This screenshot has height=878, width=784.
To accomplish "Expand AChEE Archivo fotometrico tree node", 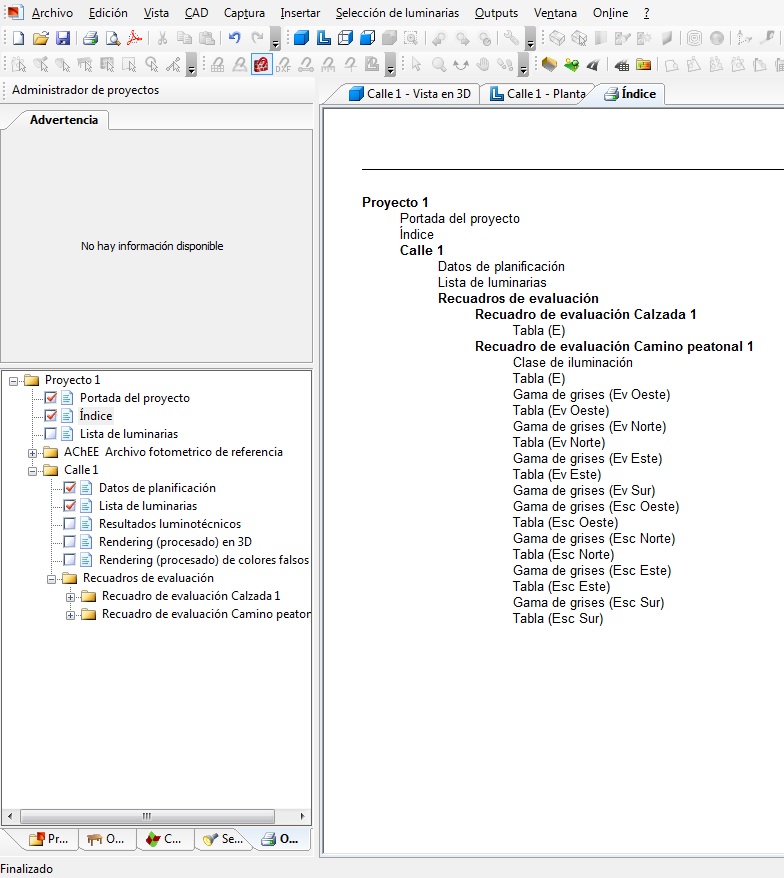I will tap(33, 452).
